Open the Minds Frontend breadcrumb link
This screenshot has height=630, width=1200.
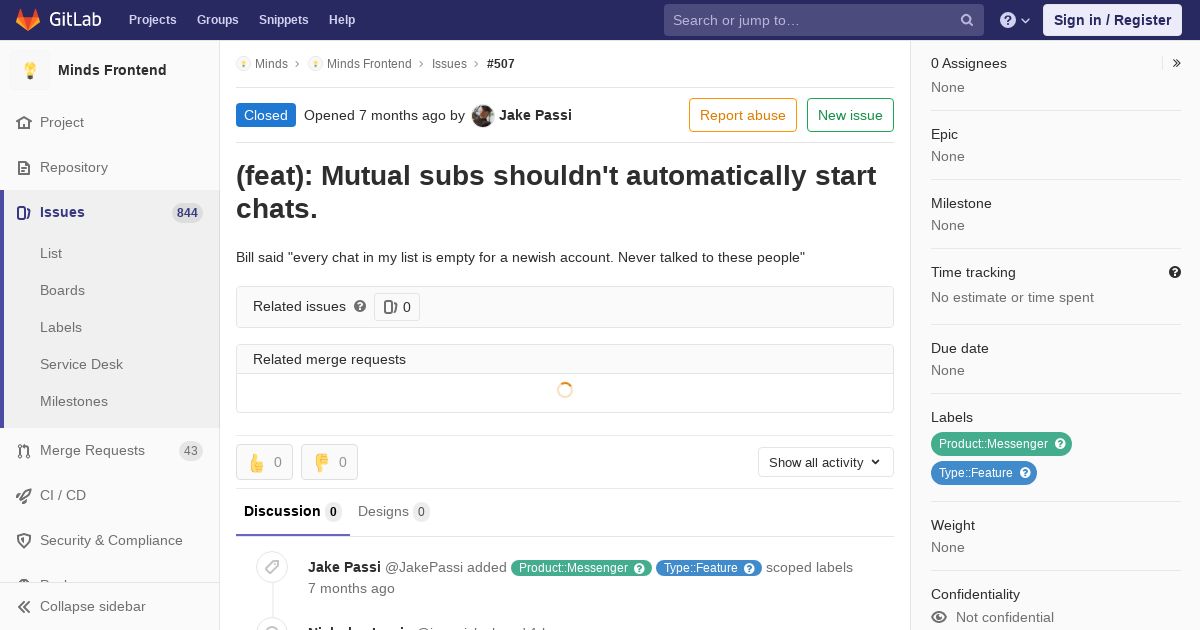point(369,64)
